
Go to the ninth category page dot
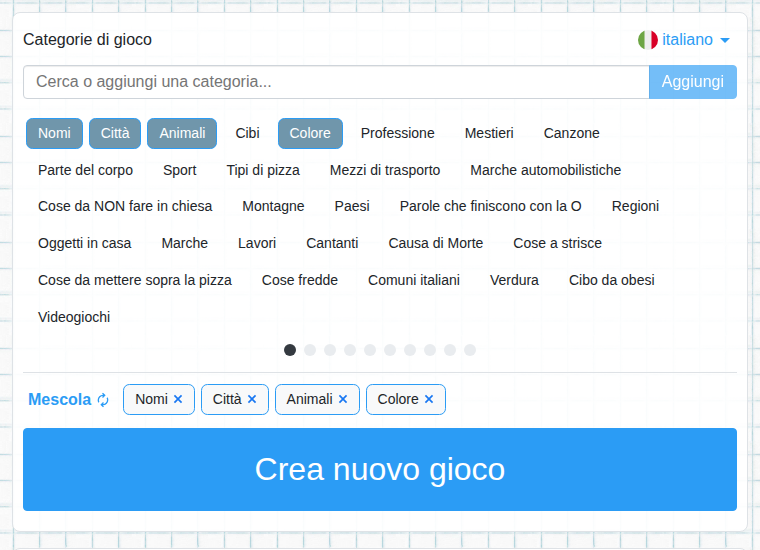tap(450, 350)
